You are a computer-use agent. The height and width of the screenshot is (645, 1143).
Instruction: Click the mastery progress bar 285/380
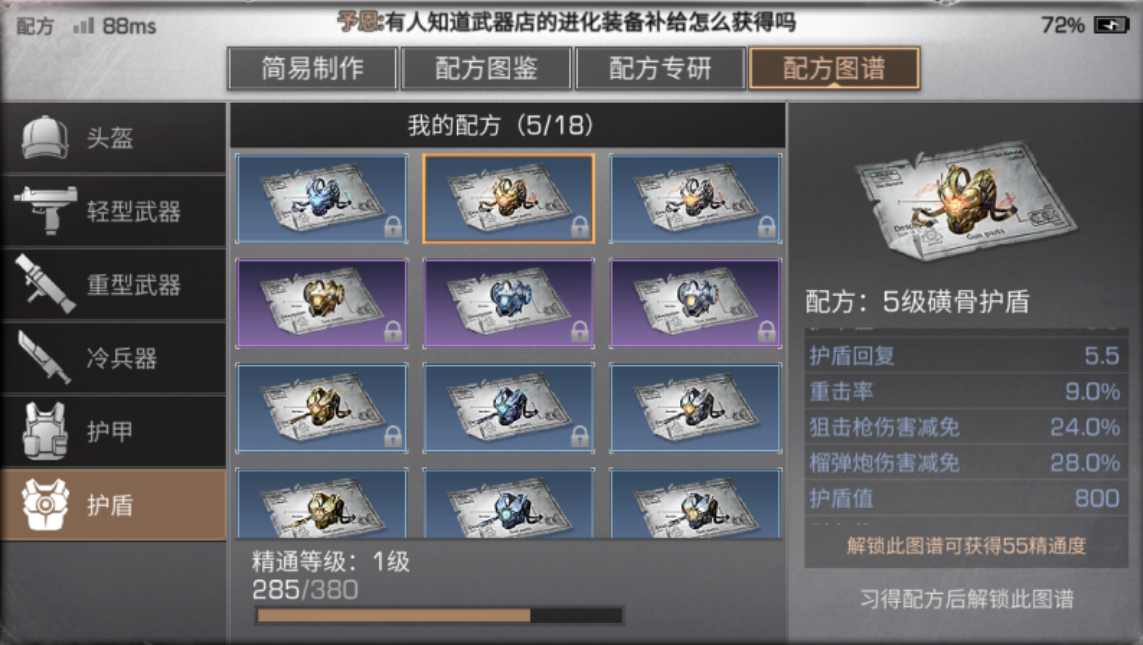click(x=440, y=616)
